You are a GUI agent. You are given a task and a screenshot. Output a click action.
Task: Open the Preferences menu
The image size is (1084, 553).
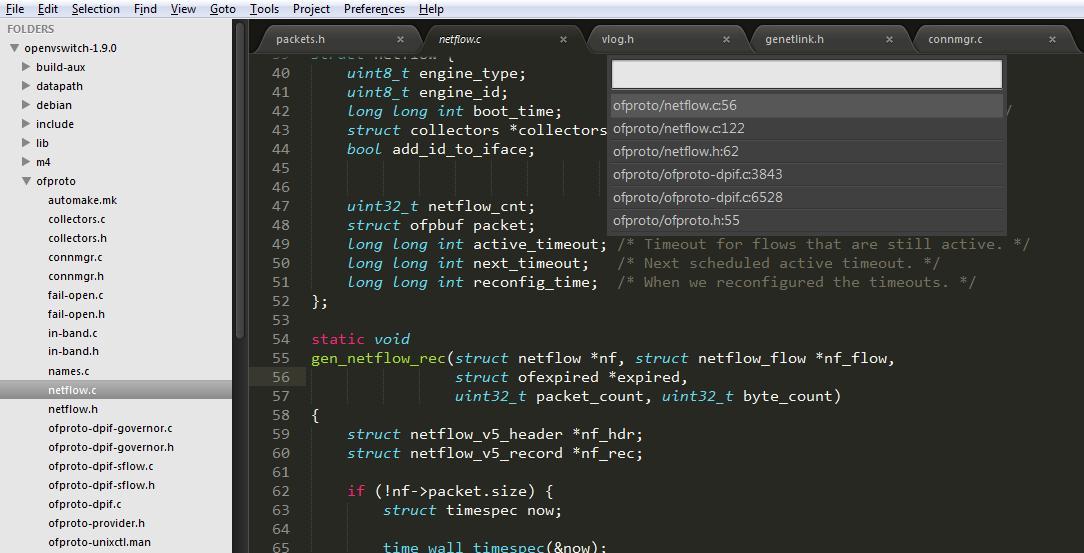[x=374, y=9]
